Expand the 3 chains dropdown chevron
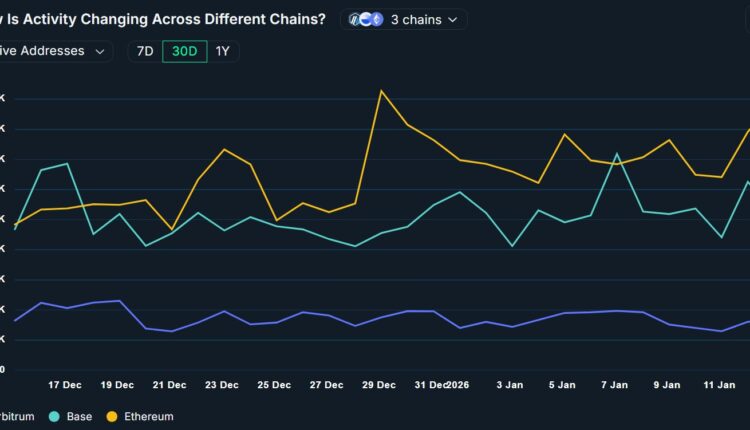This screenshot has width=750, height=430. pyautogui.click(x=452, y=19)
